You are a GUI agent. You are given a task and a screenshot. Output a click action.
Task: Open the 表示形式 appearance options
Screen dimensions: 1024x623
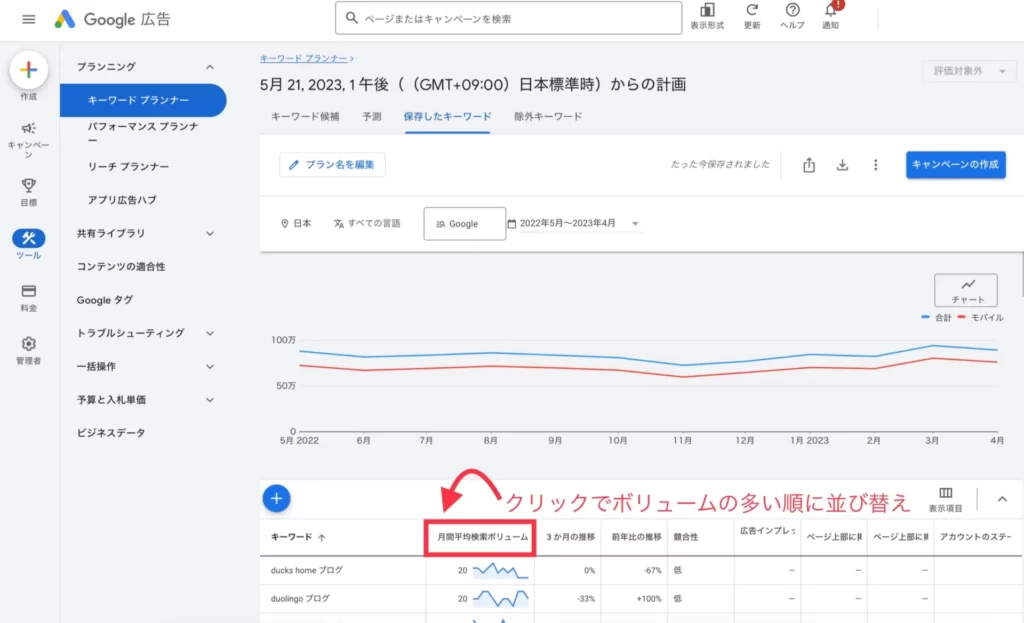click(x=707, y=16)
